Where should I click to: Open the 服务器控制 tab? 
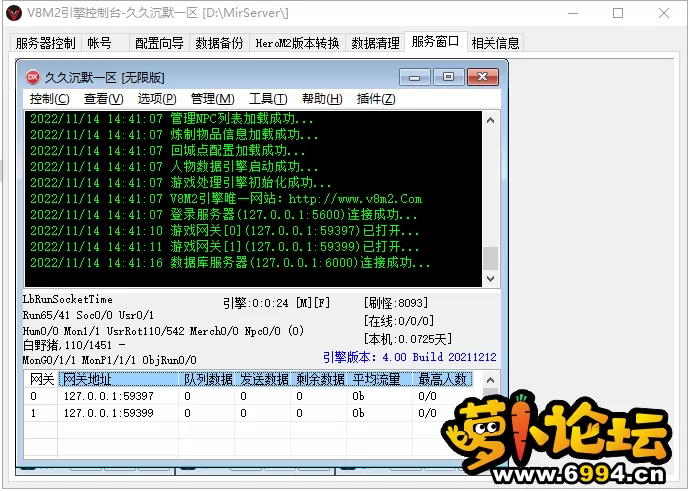[45, 43]
